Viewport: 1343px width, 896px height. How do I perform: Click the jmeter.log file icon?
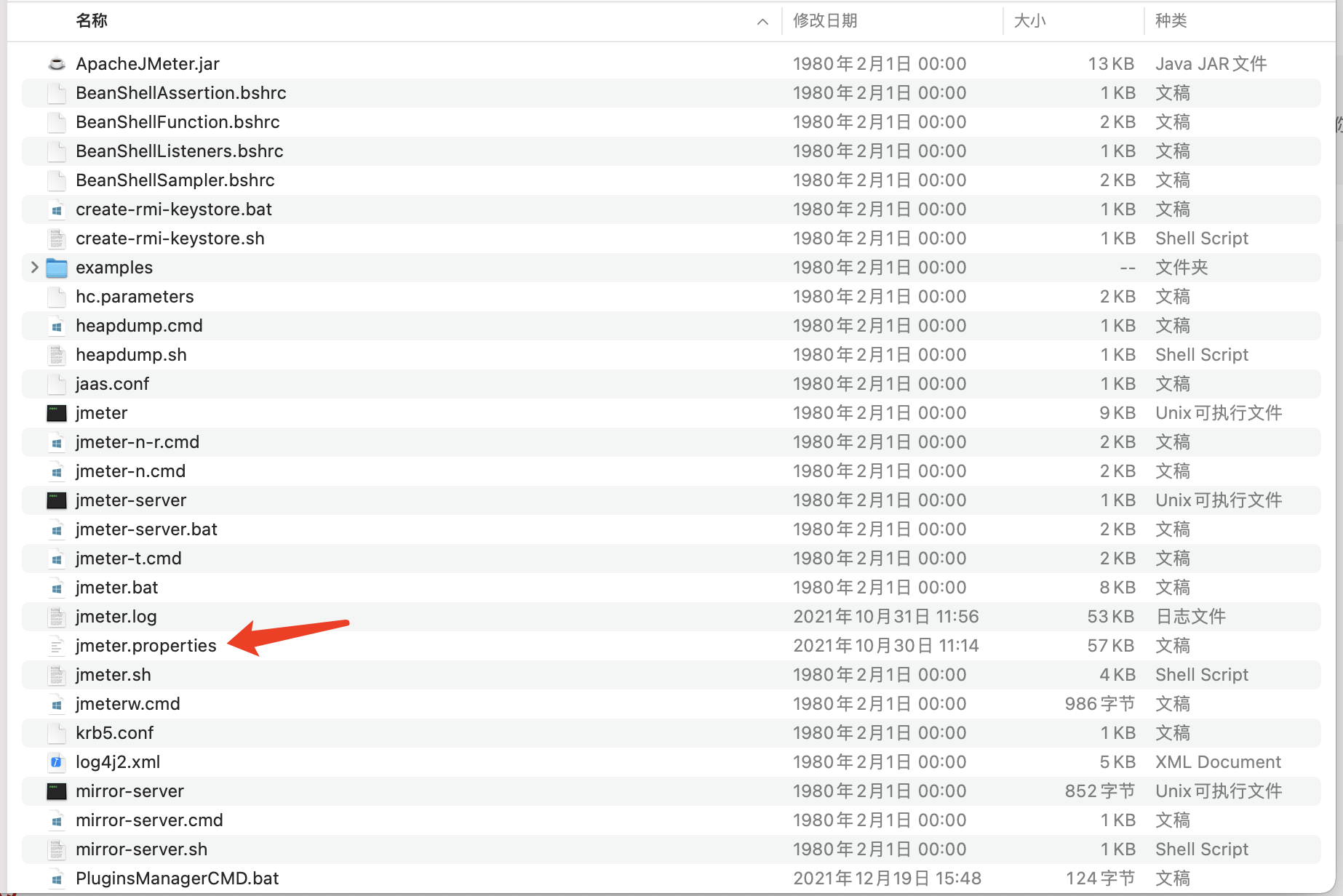(x=57, y=617)
